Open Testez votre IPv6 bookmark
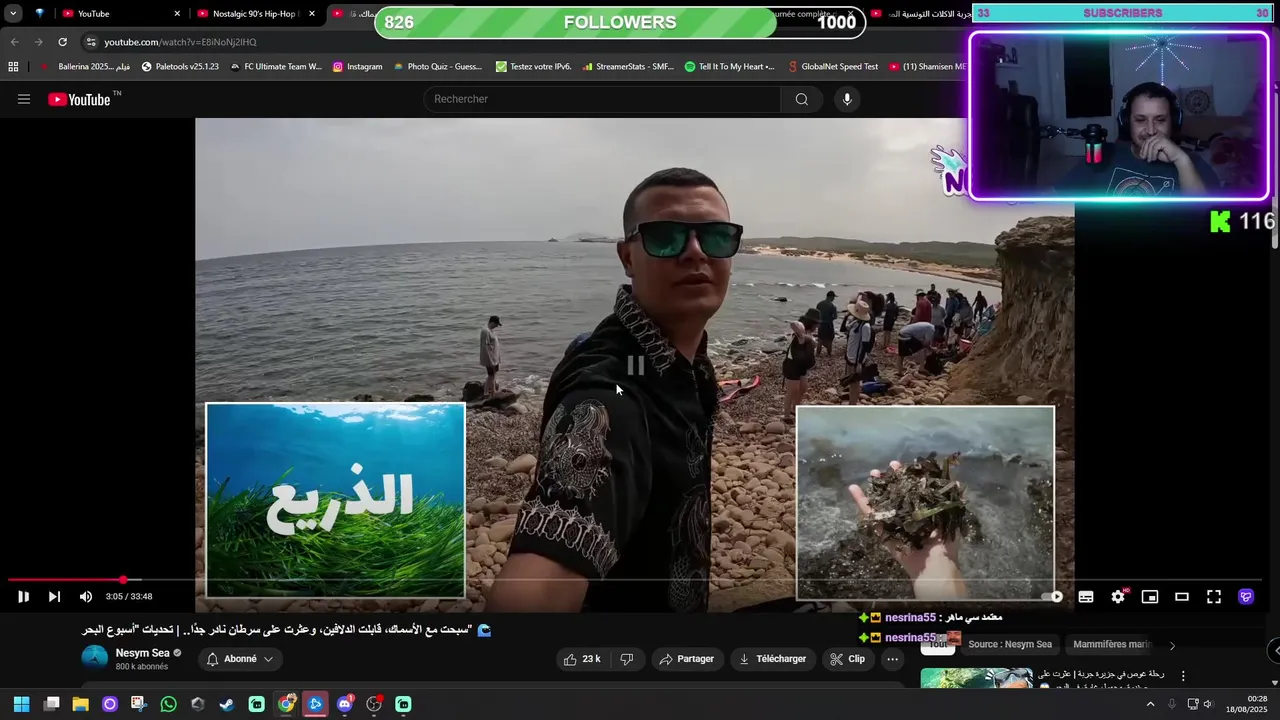This screenshot has height=720, width=1280. 534,67
